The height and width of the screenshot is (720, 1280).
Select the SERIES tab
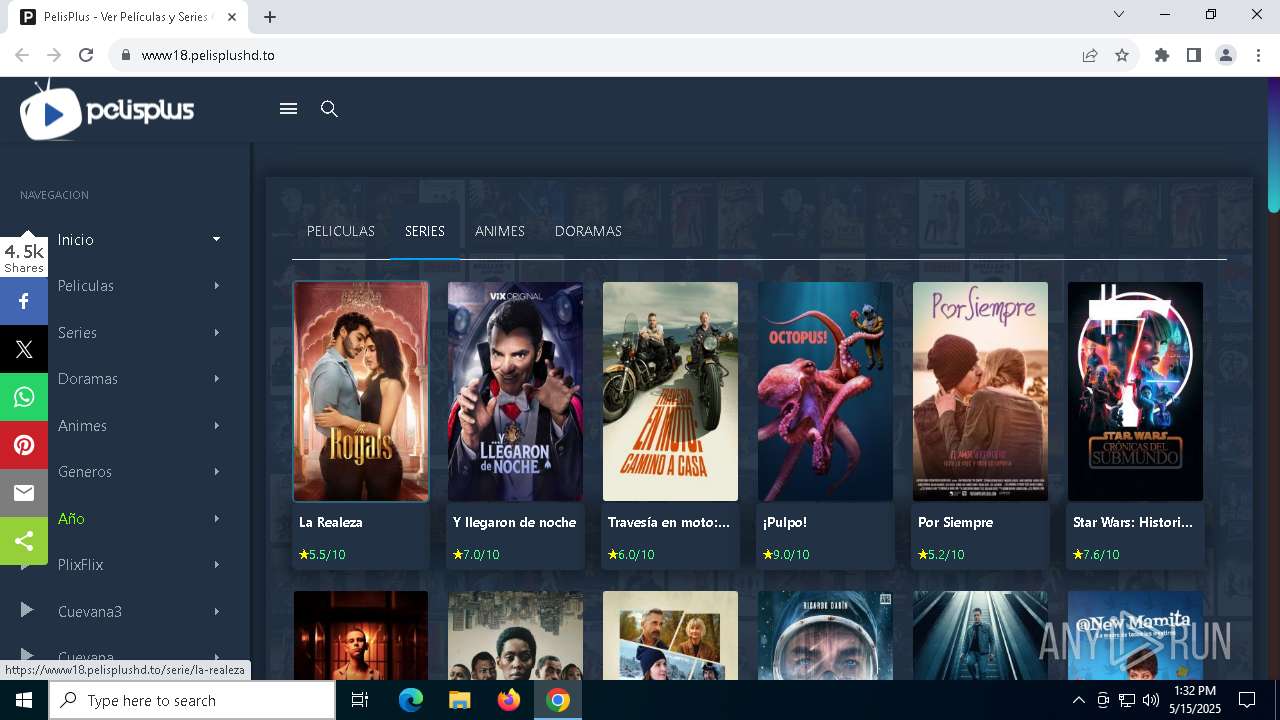point(425,231)
